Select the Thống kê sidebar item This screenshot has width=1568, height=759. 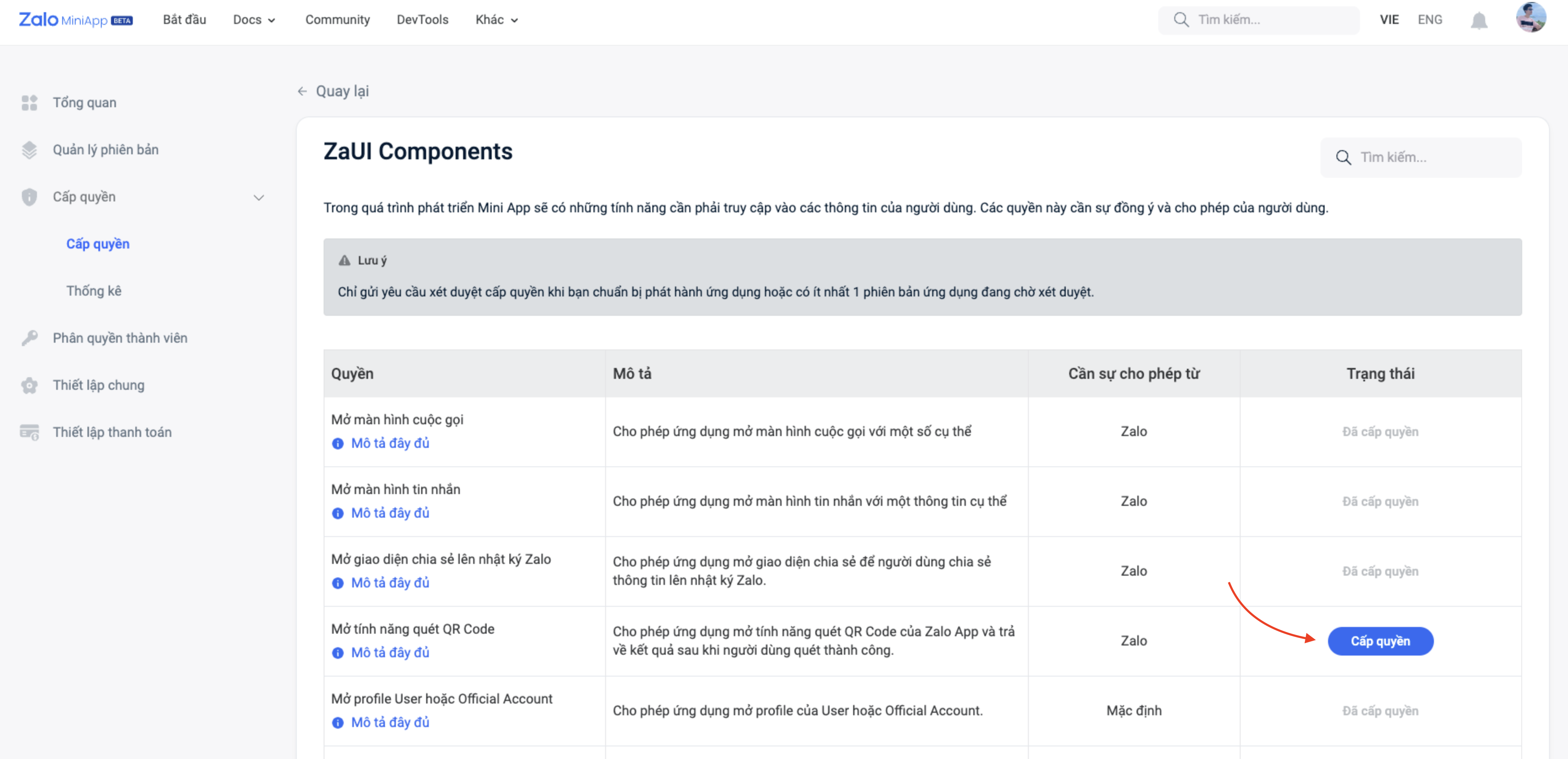click(94, 291)
